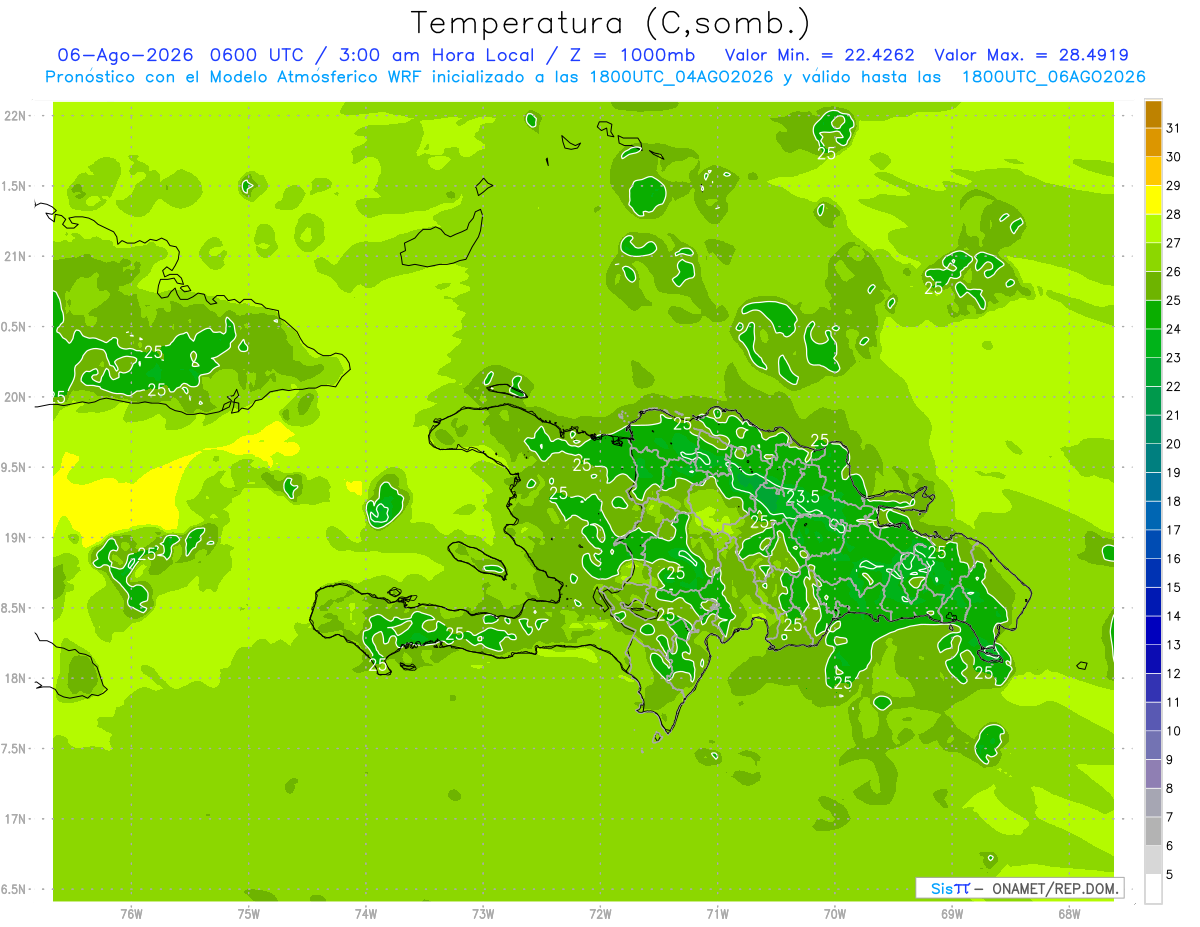The height and width of the screenshot is (927, 1200).
Task: Click the '20' color bar label
Action: pyautogui.click(x=1174, y=444)
